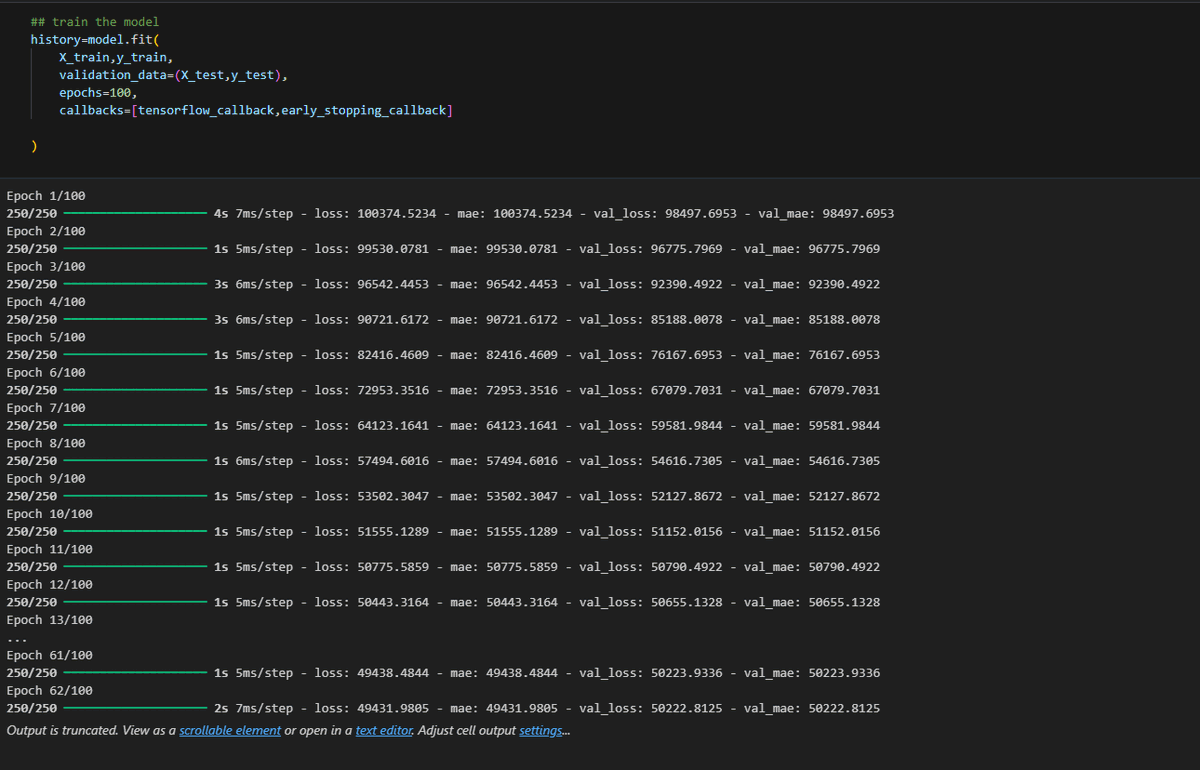Place cursor on X_train,y_train line

[x=116, y=57]
